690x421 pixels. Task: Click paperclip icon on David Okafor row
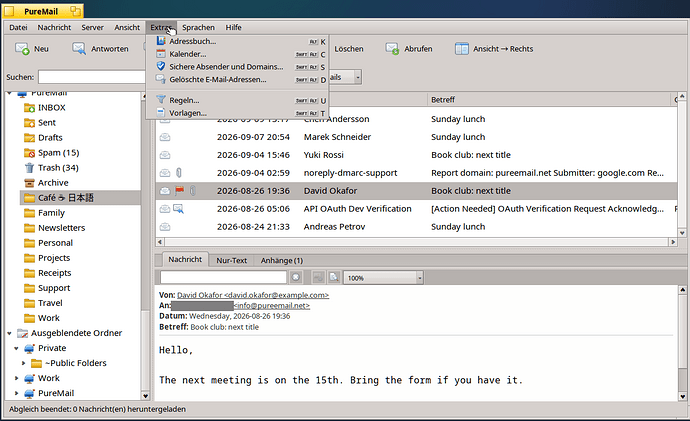tap(193, 190)
